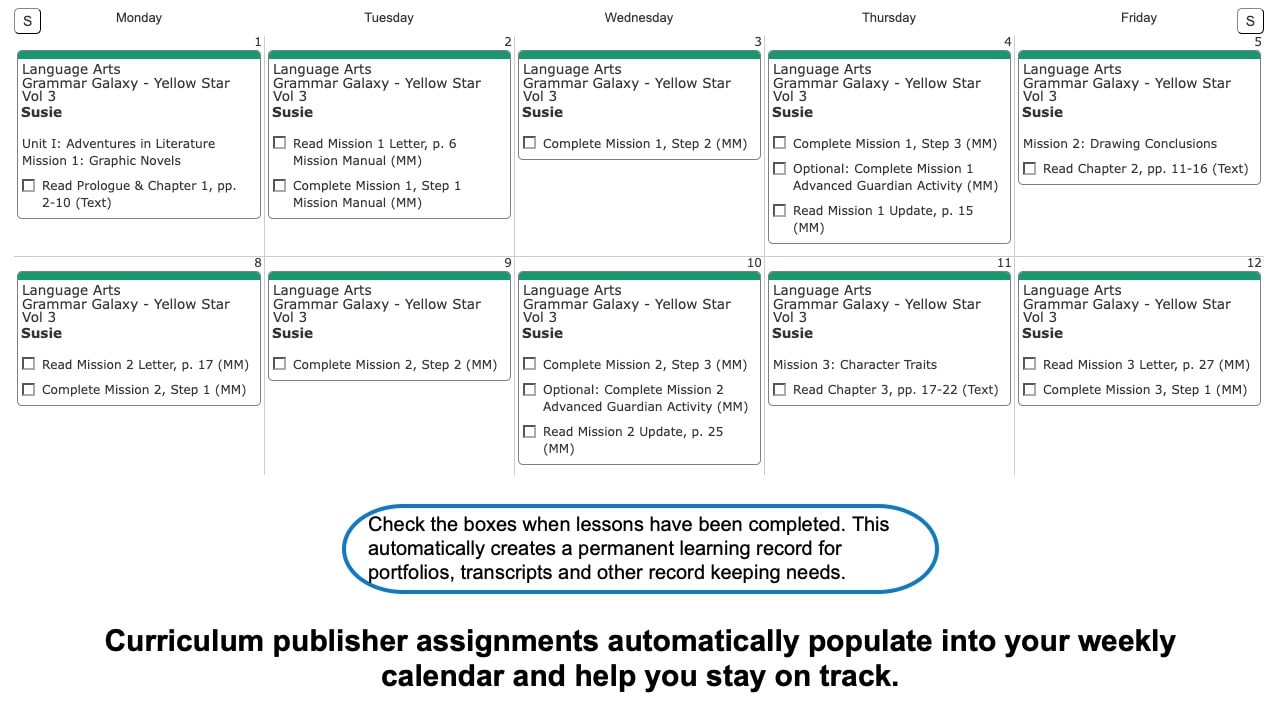Click the Unit I: Adventures in Literature text
Viewport: 1279px width, 720px height.
118,144
